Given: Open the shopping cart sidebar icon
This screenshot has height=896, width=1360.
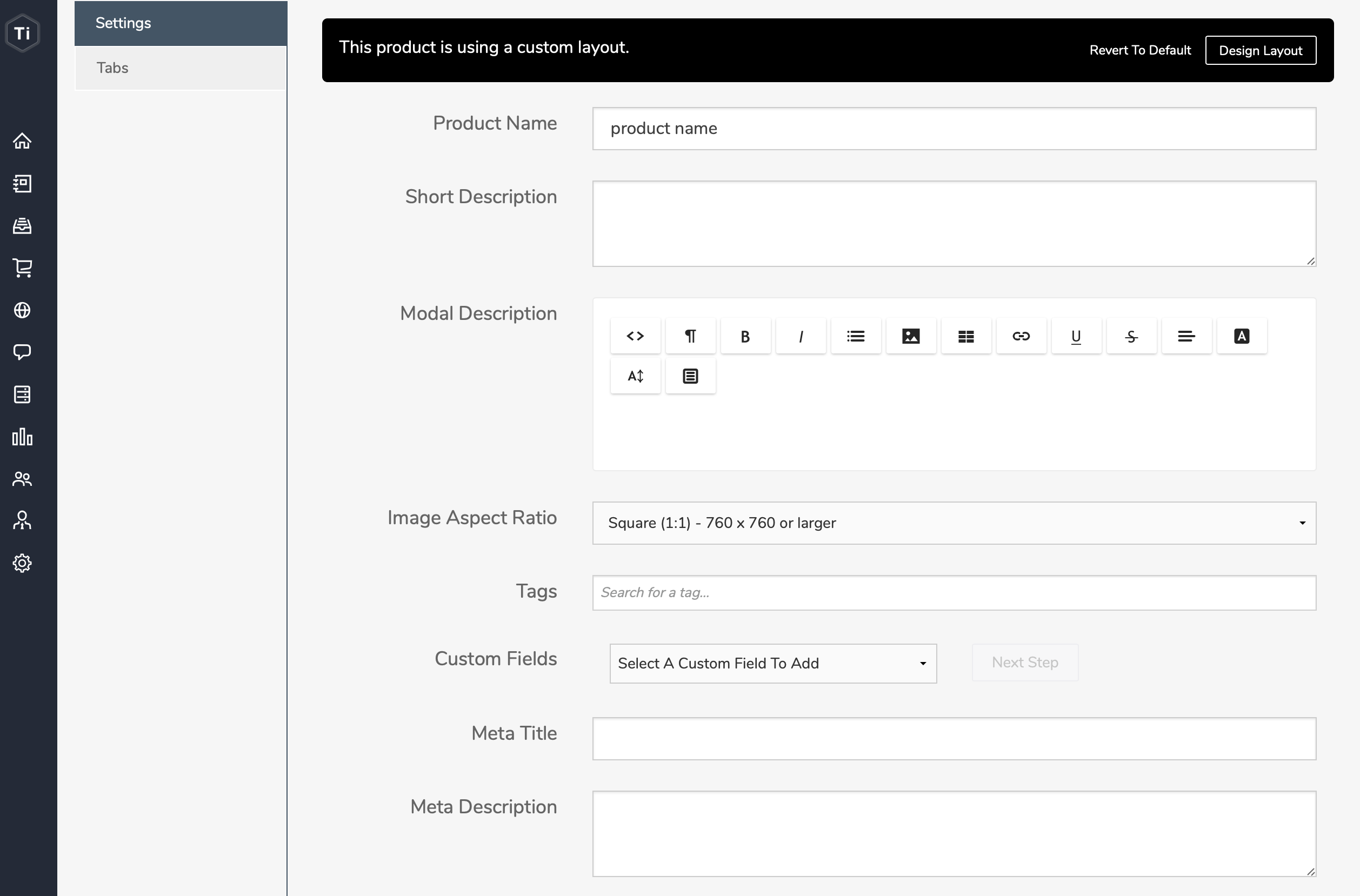Looking at the screenshot, I should pyautogui.click(x=22, y=268).
